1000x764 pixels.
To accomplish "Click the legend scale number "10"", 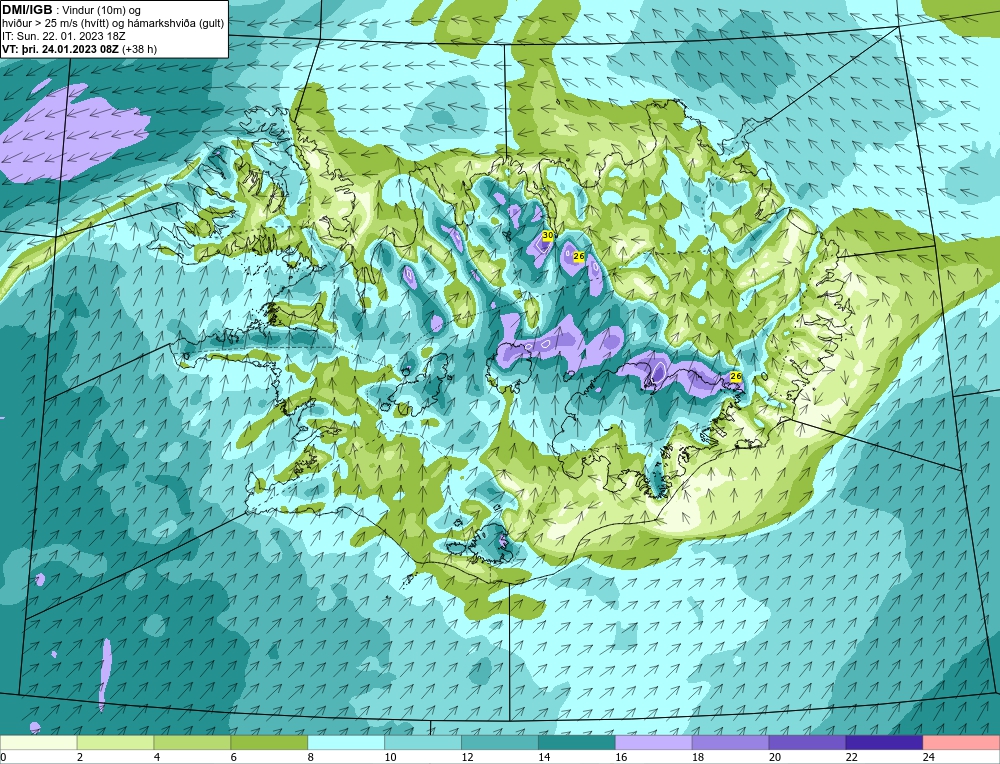I will [390, 757].
